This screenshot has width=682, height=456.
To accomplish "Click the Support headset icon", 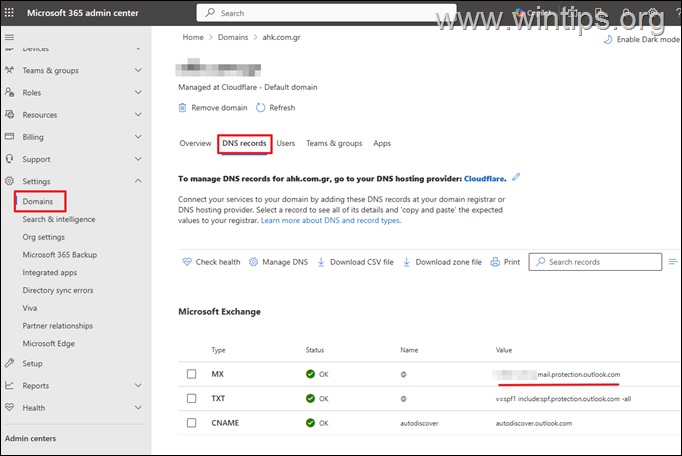I will (x=9, y=158).
